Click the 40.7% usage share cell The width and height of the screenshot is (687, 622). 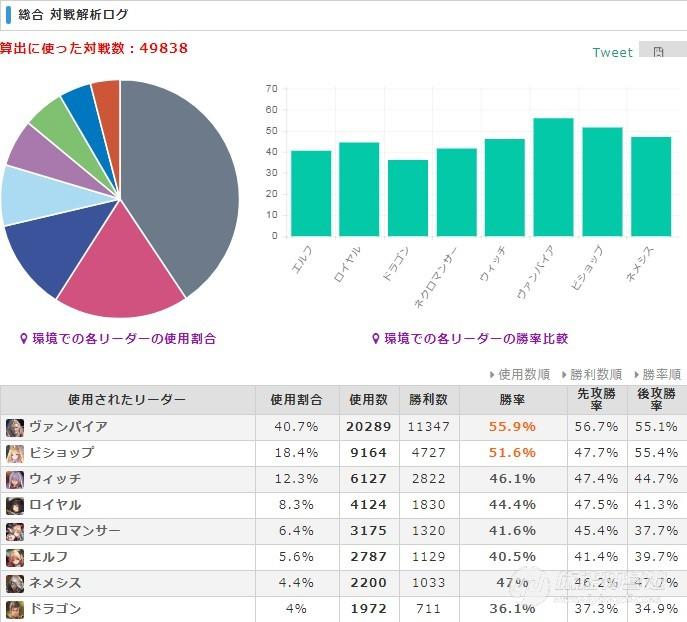296,427
